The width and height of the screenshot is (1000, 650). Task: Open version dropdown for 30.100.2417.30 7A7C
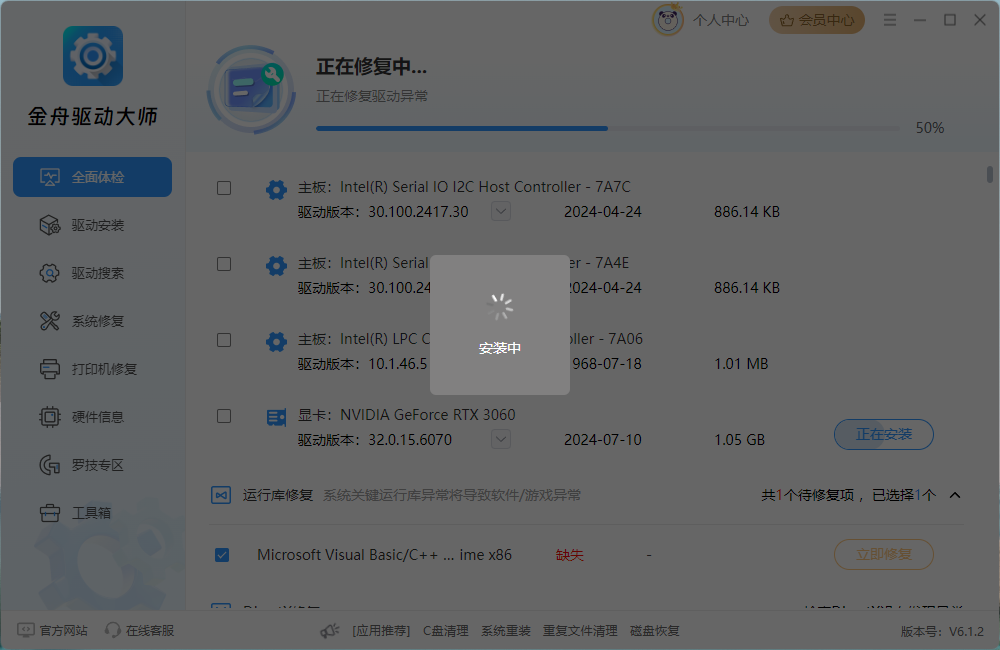pyautogui.click(x=501, y=211)
